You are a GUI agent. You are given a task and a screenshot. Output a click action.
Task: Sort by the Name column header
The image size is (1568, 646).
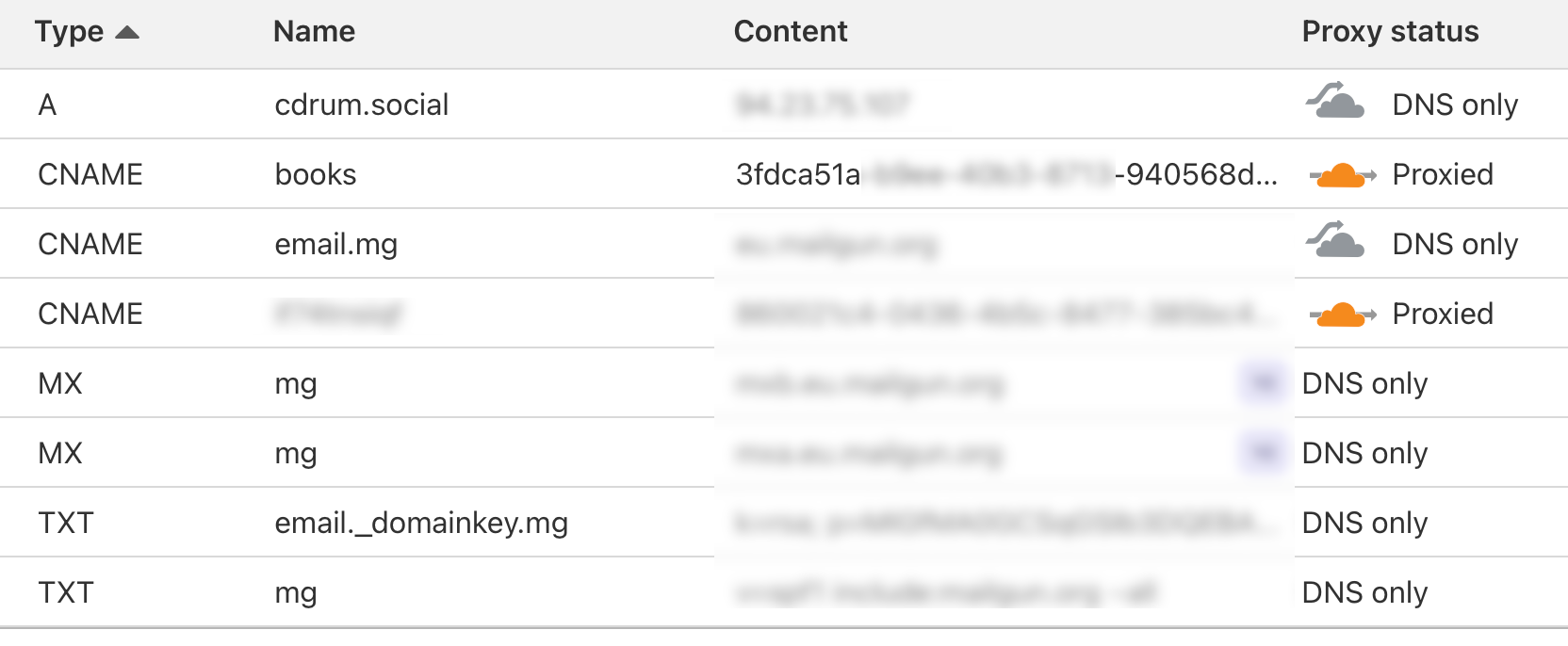tap(314, 32)
